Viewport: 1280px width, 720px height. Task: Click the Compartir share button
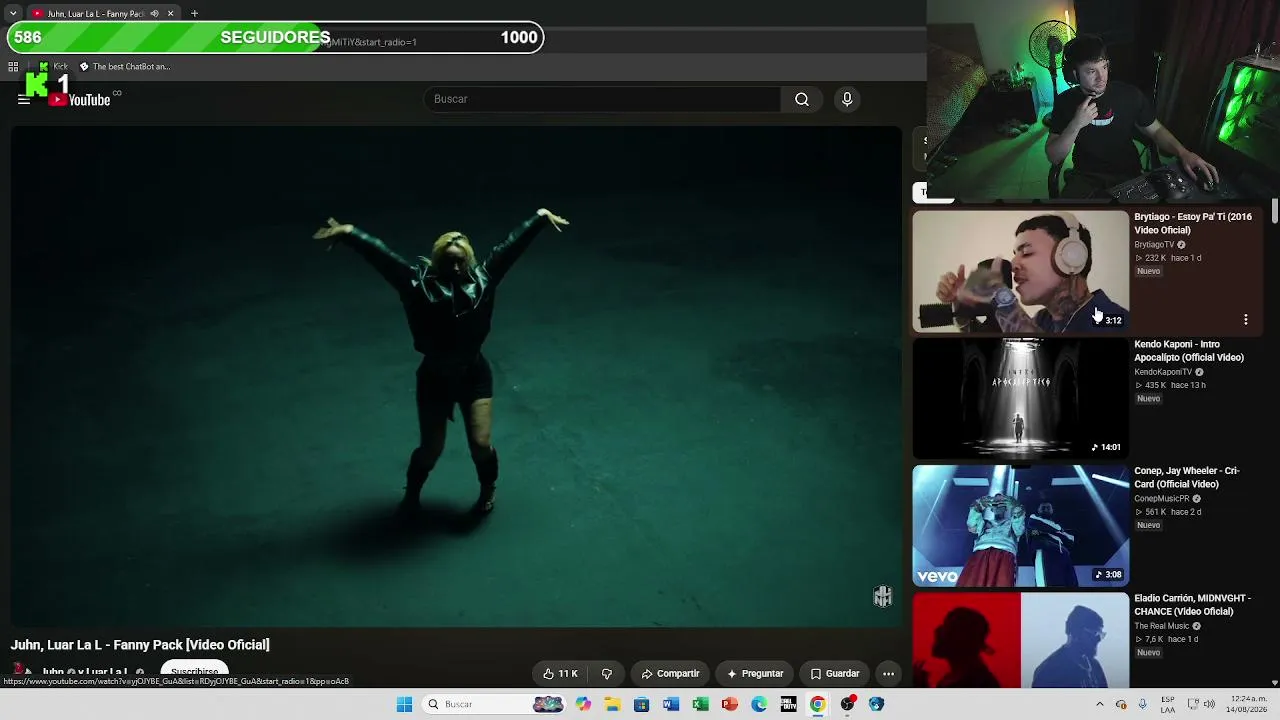pos(670,674)
